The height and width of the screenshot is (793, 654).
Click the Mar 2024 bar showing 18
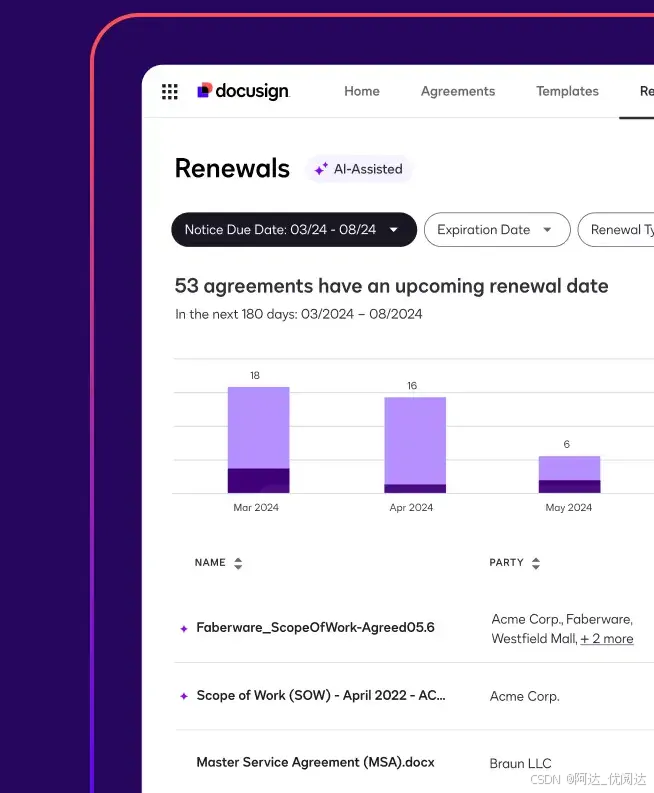258,439
